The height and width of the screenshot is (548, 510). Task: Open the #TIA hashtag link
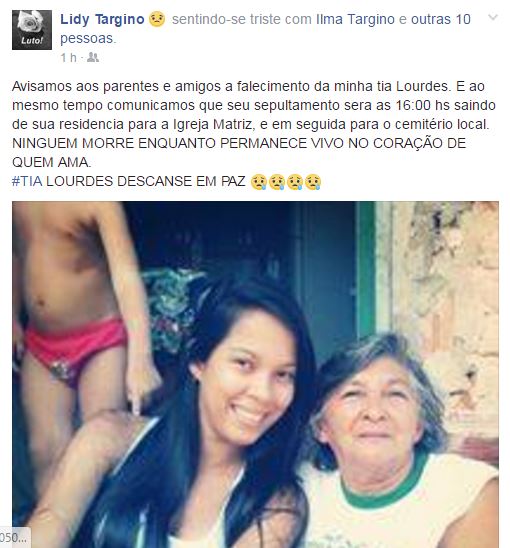point(27,181)
